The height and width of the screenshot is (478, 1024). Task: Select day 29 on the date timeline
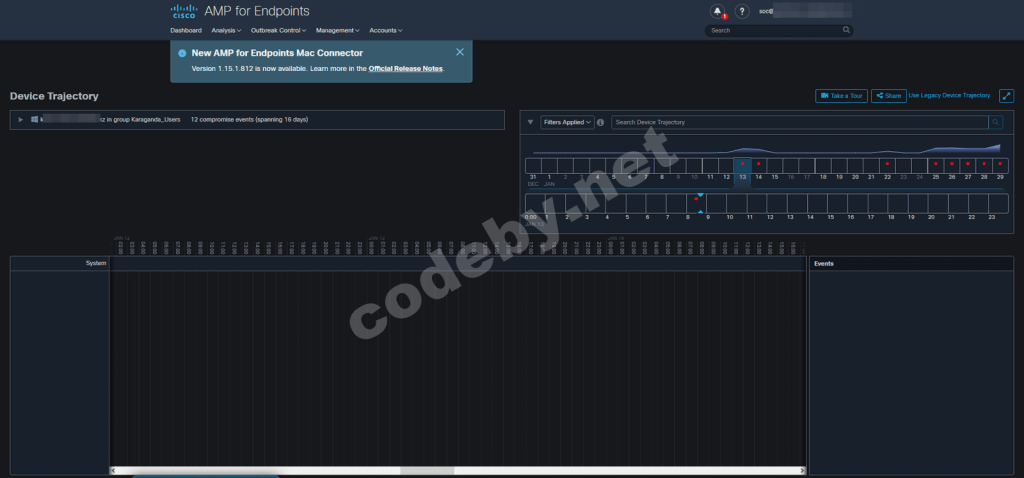[x=1000, y=165]
